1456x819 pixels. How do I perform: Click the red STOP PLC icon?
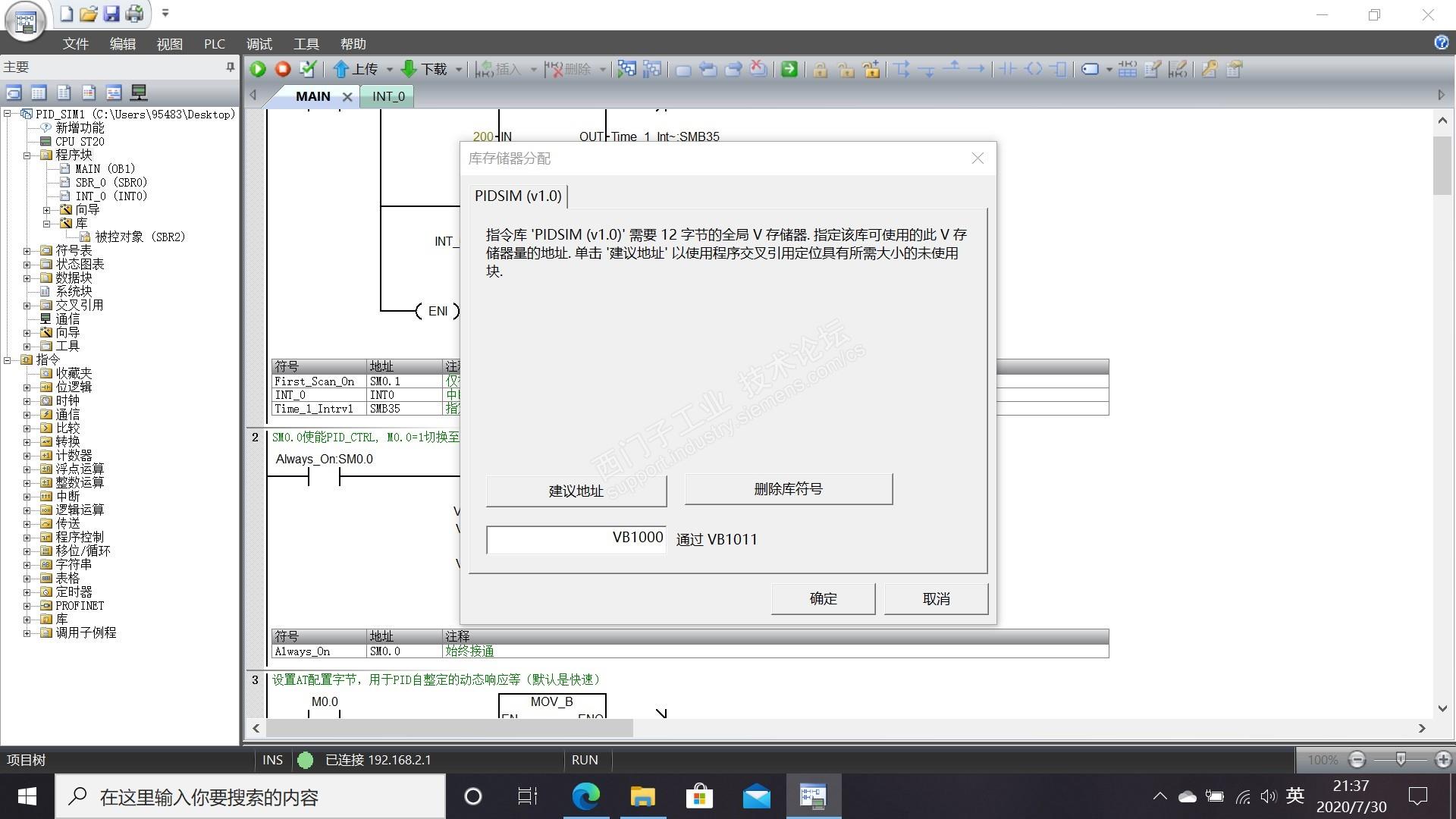[x=283, y=69]
